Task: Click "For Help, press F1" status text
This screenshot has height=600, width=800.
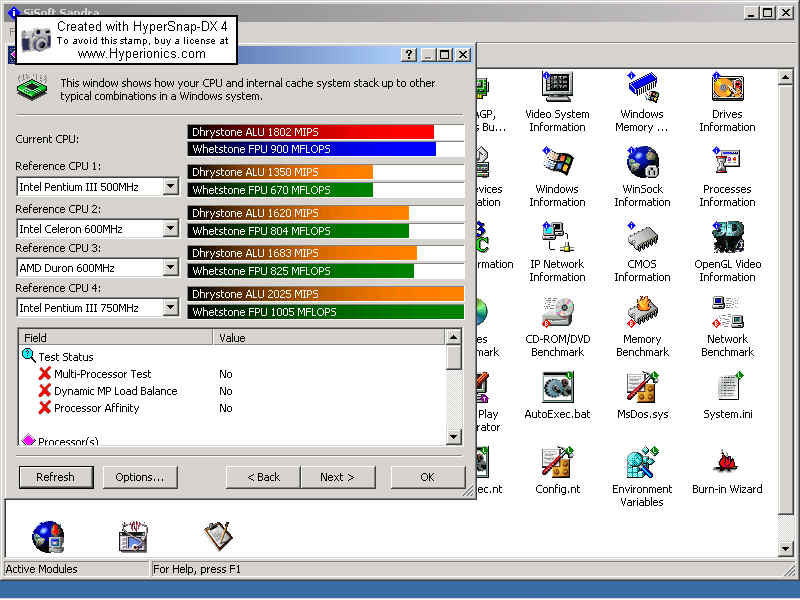Action: point(197,569)
